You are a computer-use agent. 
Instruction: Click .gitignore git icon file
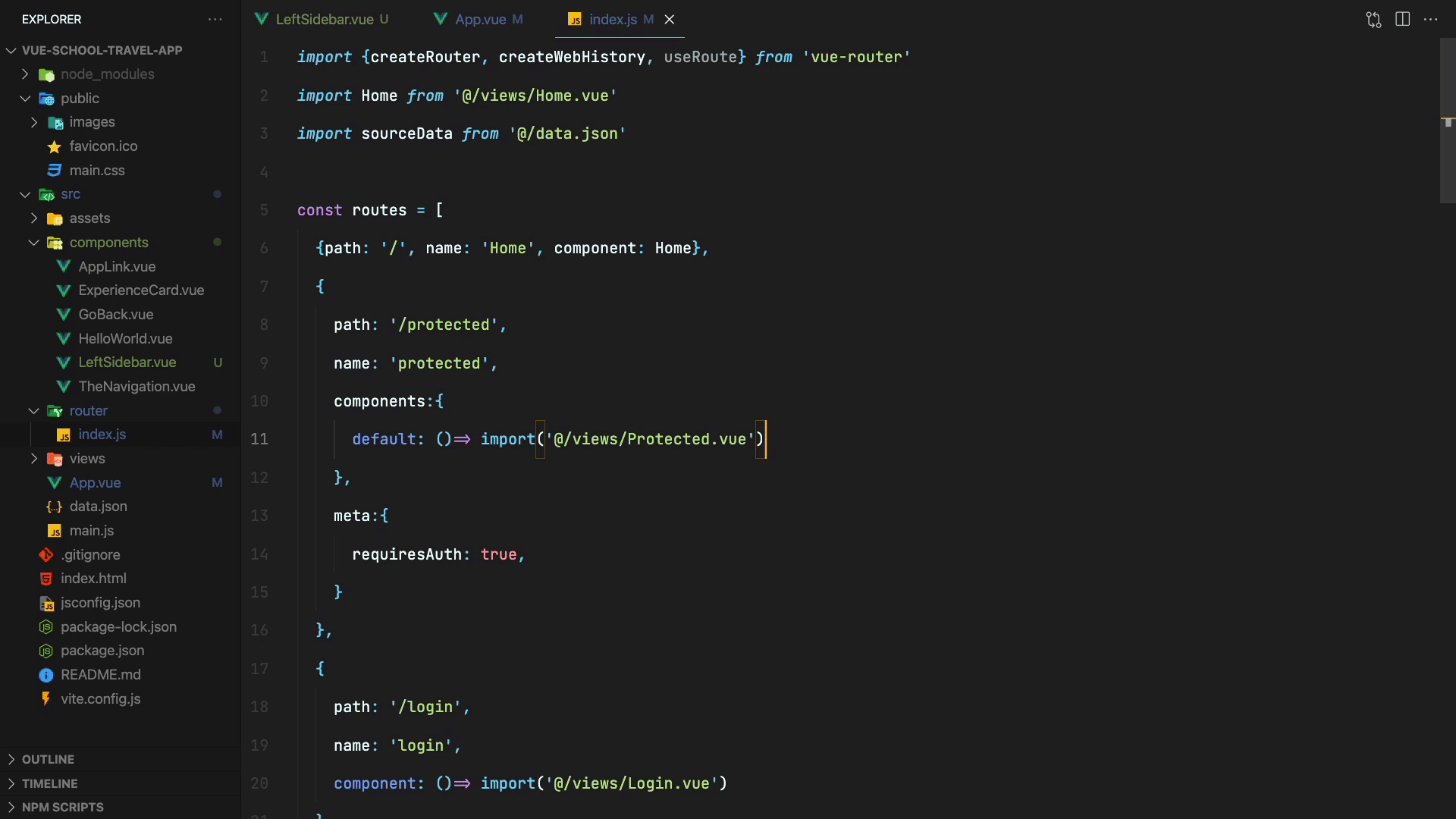coord(46,555)
